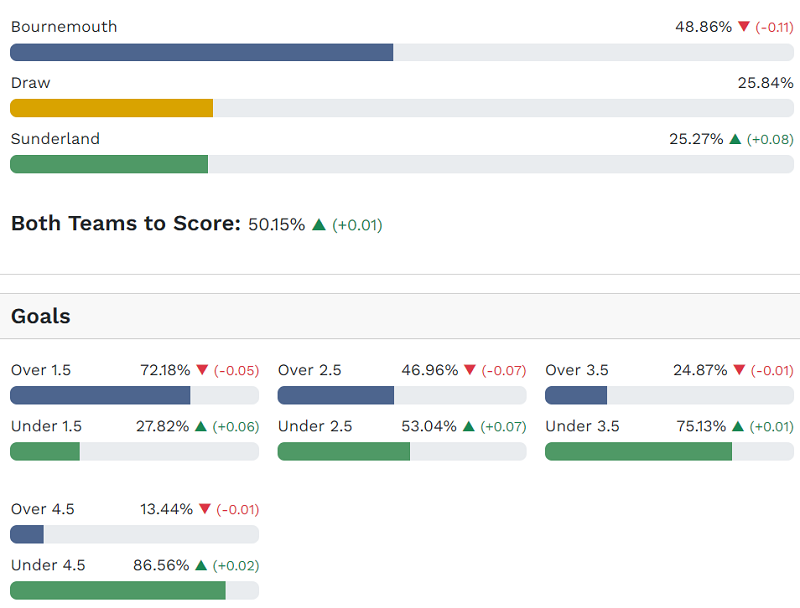Screen dimensions: 800x608
Task: Click the green up arrow for Under 4.5
Action: coord(201,565)
